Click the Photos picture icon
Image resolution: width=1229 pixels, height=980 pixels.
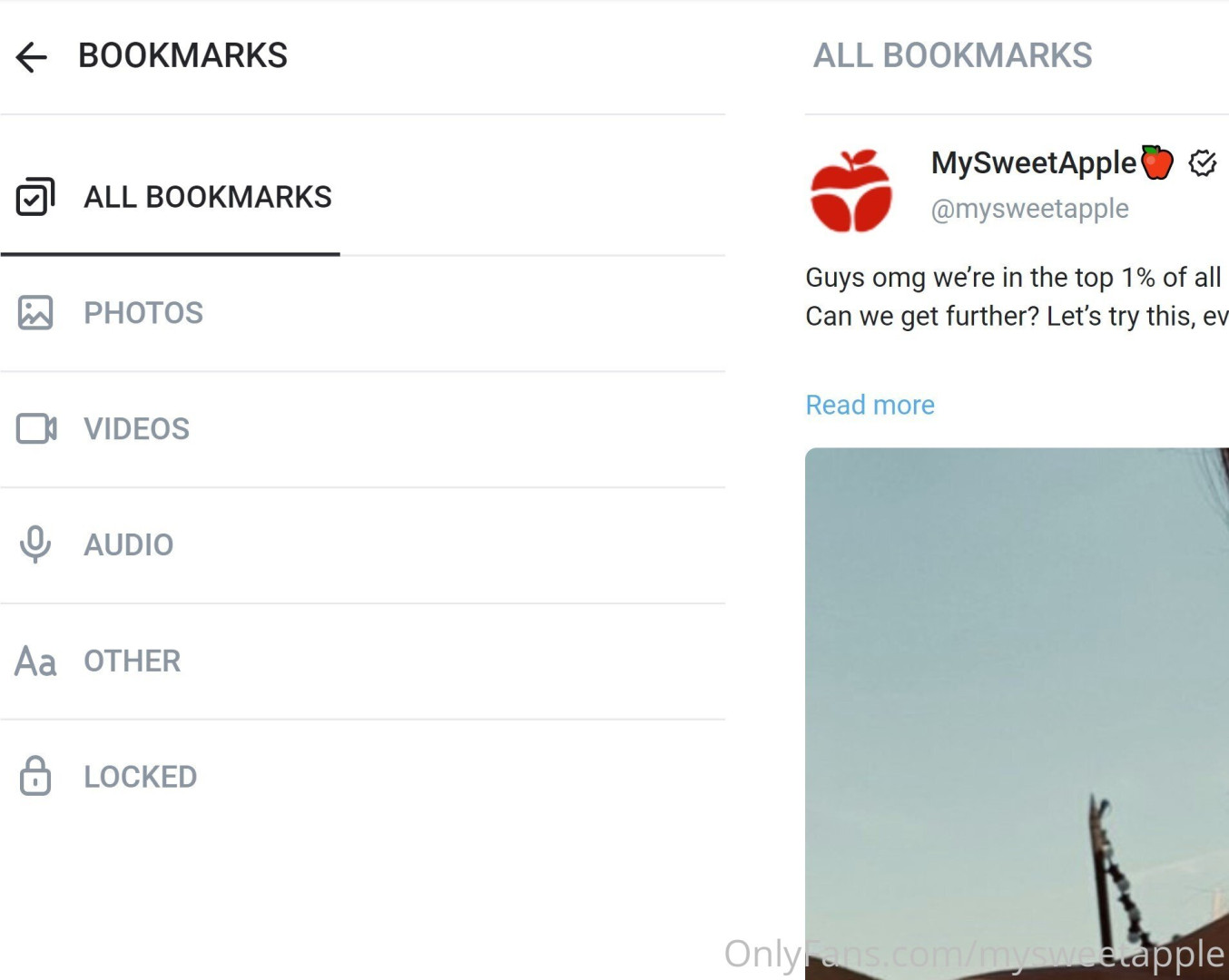pos(35,313)
